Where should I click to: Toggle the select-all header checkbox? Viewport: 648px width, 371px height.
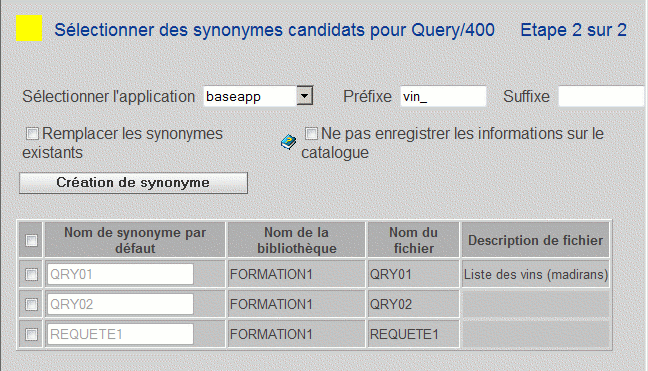(x=31, y=240)
